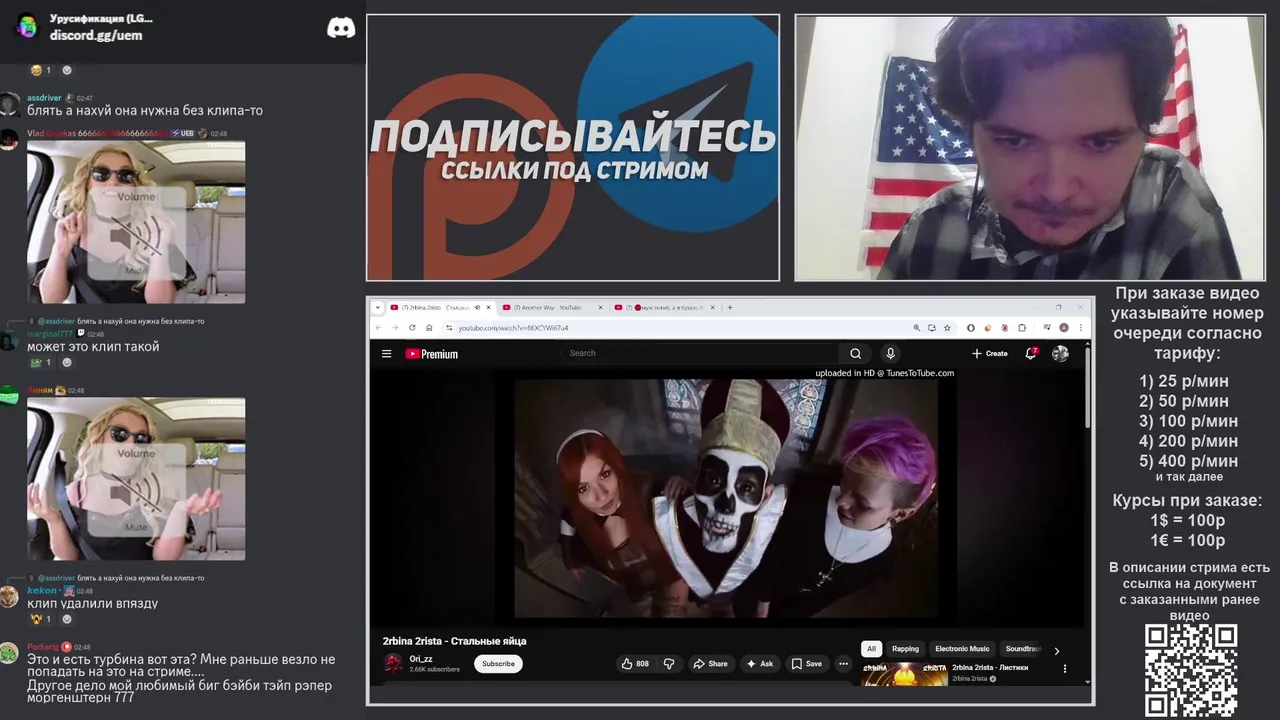This screenshot has width=1280, height=720.
Task: Open the Ori_zz channel name link
Action: (x=421, y=659)
